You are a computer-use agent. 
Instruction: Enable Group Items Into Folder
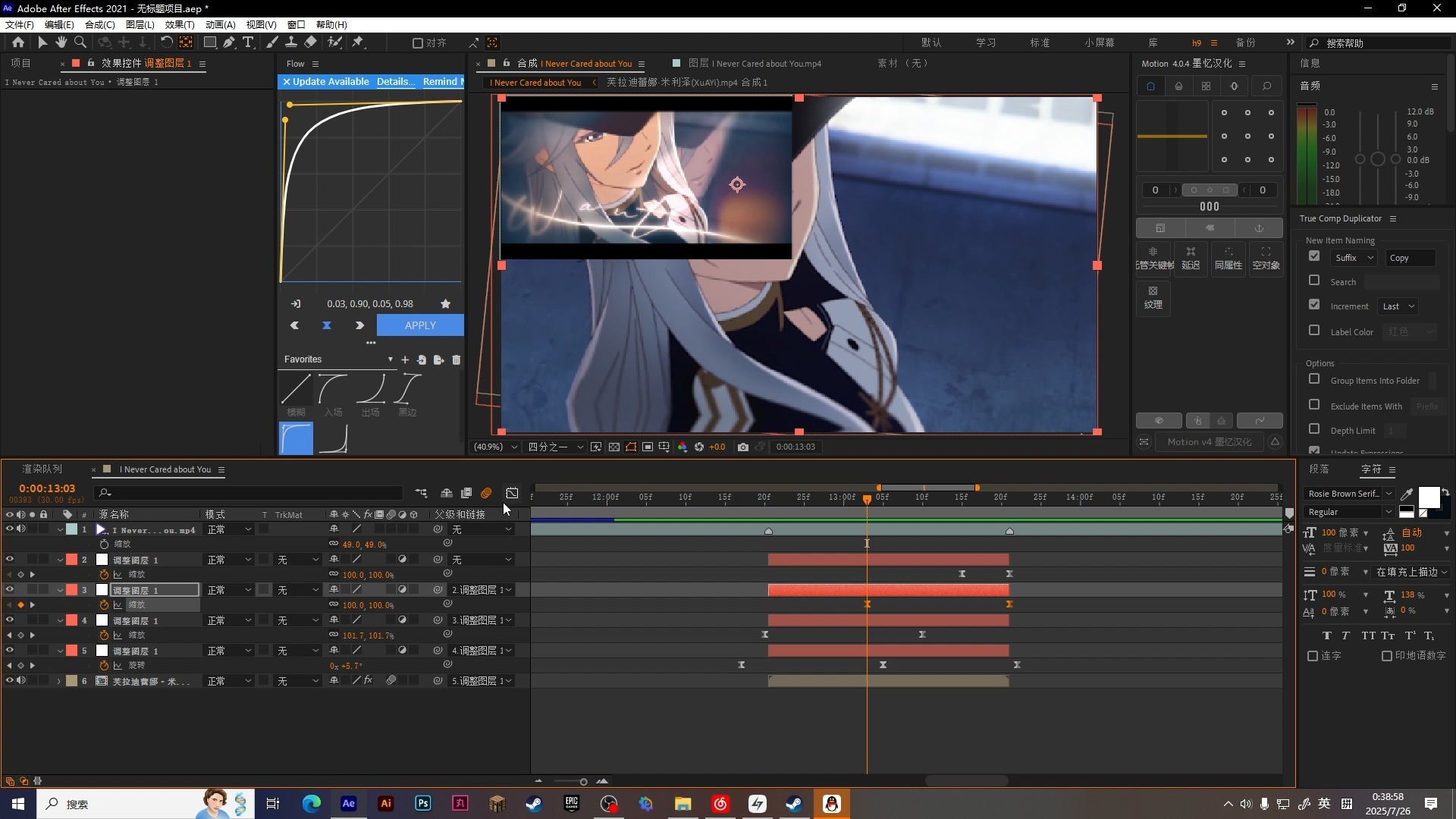(1314, 379)
